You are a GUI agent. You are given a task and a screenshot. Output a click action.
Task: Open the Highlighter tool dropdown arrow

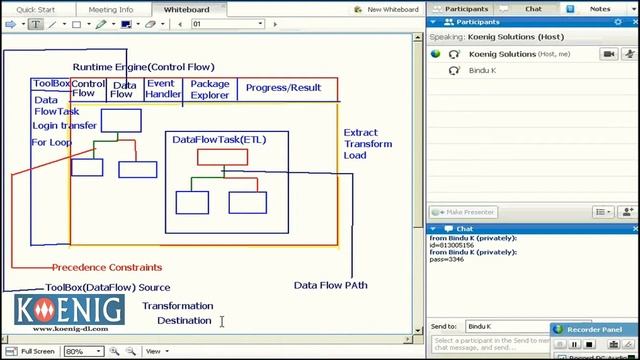(113, 24)
